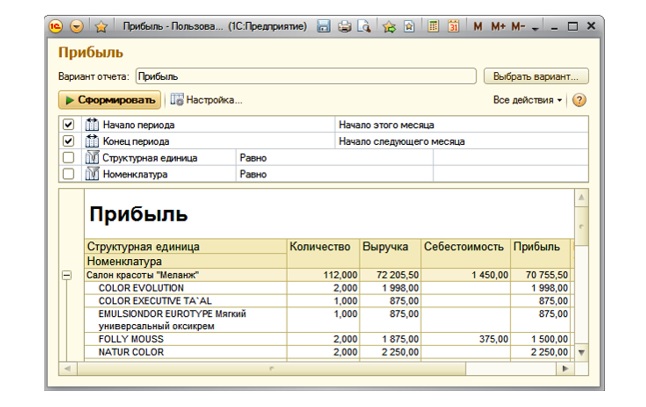The width and height of the screenshot is (646, 407).
Task: Collapse the Салон красоты "Меланж" group
Action: 67,274
